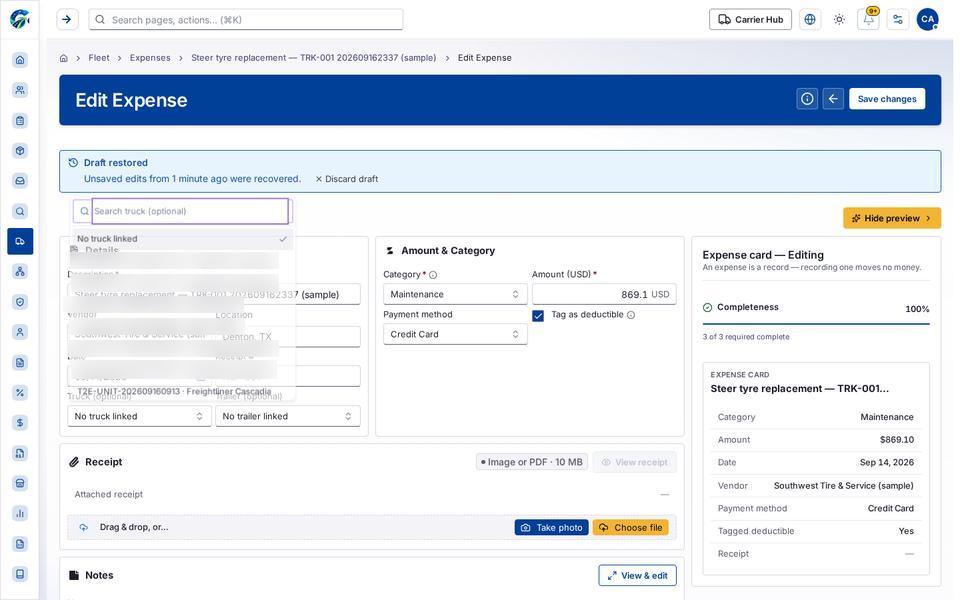Expand the No trailer linked dropdown
This screenshot has width=960, height=600.
point(288,416)
